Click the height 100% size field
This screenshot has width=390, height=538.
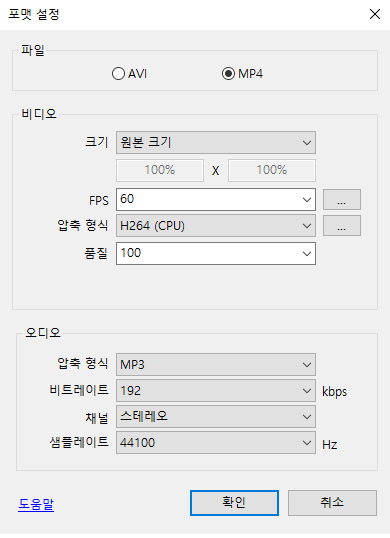coord(272,170)
